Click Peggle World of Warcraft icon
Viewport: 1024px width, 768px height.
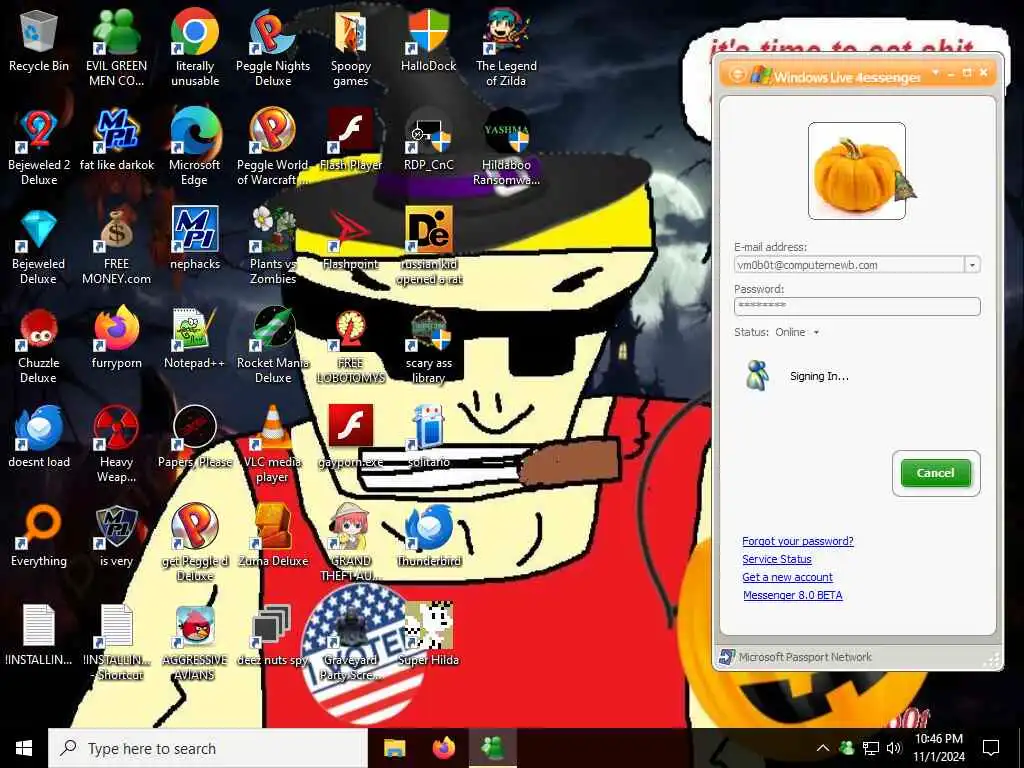[x=273, y=131]
